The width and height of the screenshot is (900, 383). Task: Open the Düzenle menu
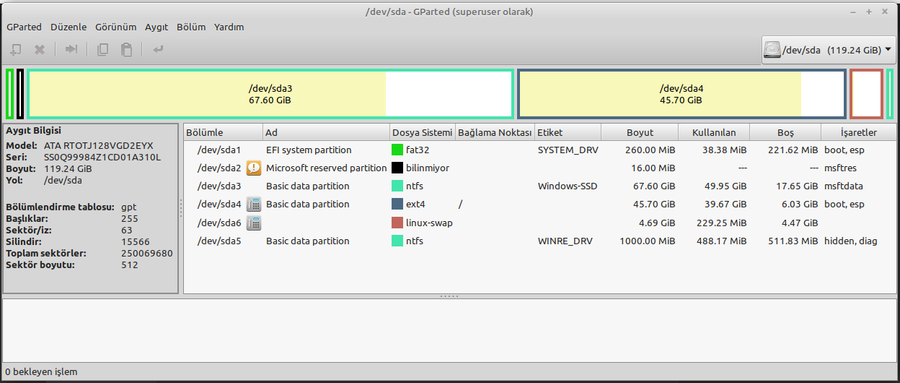(68, 27)
